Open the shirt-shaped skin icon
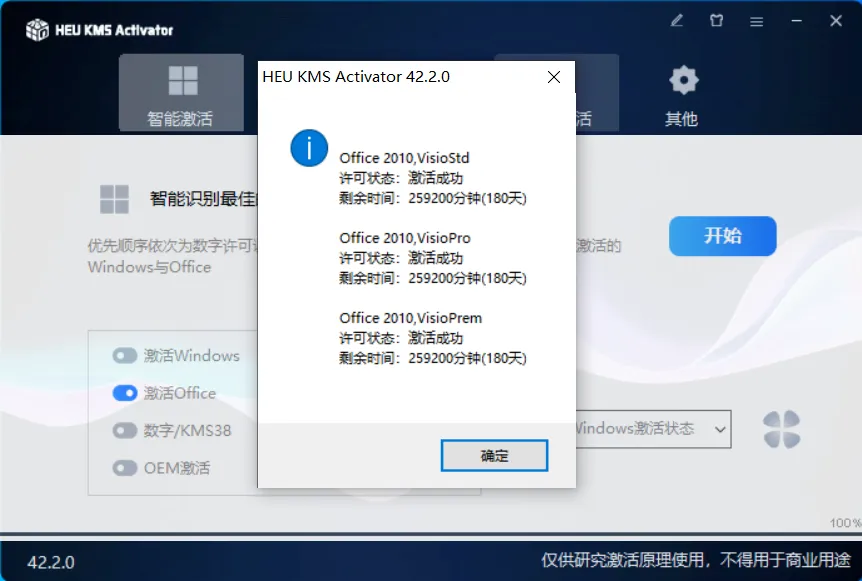Screen dimensions: 862x581 pyautogui.click(x=716, y=21)
